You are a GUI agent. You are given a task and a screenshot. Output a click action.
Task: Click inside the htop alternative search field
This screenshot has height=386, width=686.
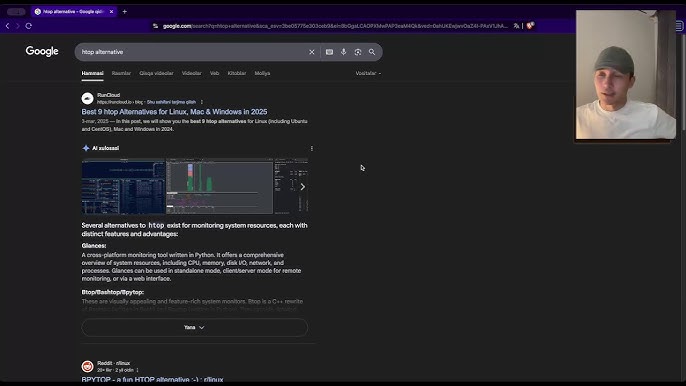192,52
